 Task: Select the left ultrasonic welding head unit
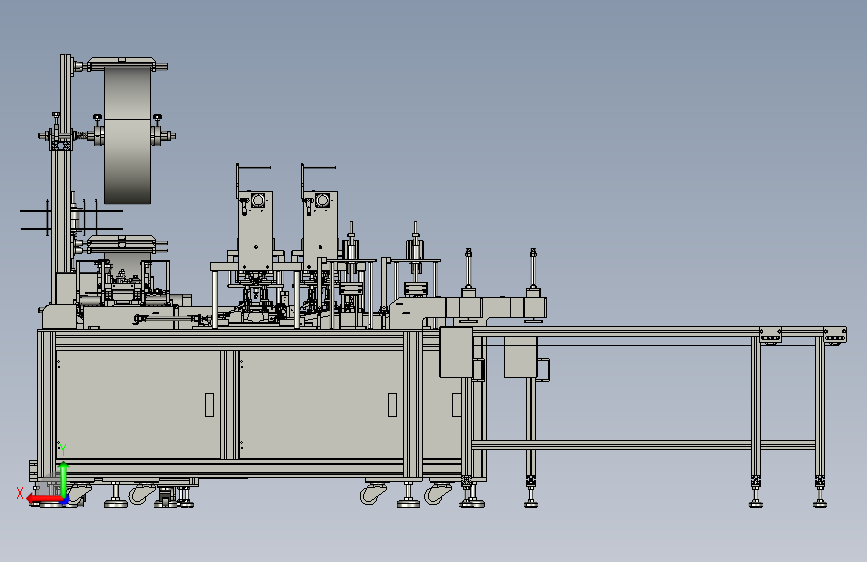(255, 230)
